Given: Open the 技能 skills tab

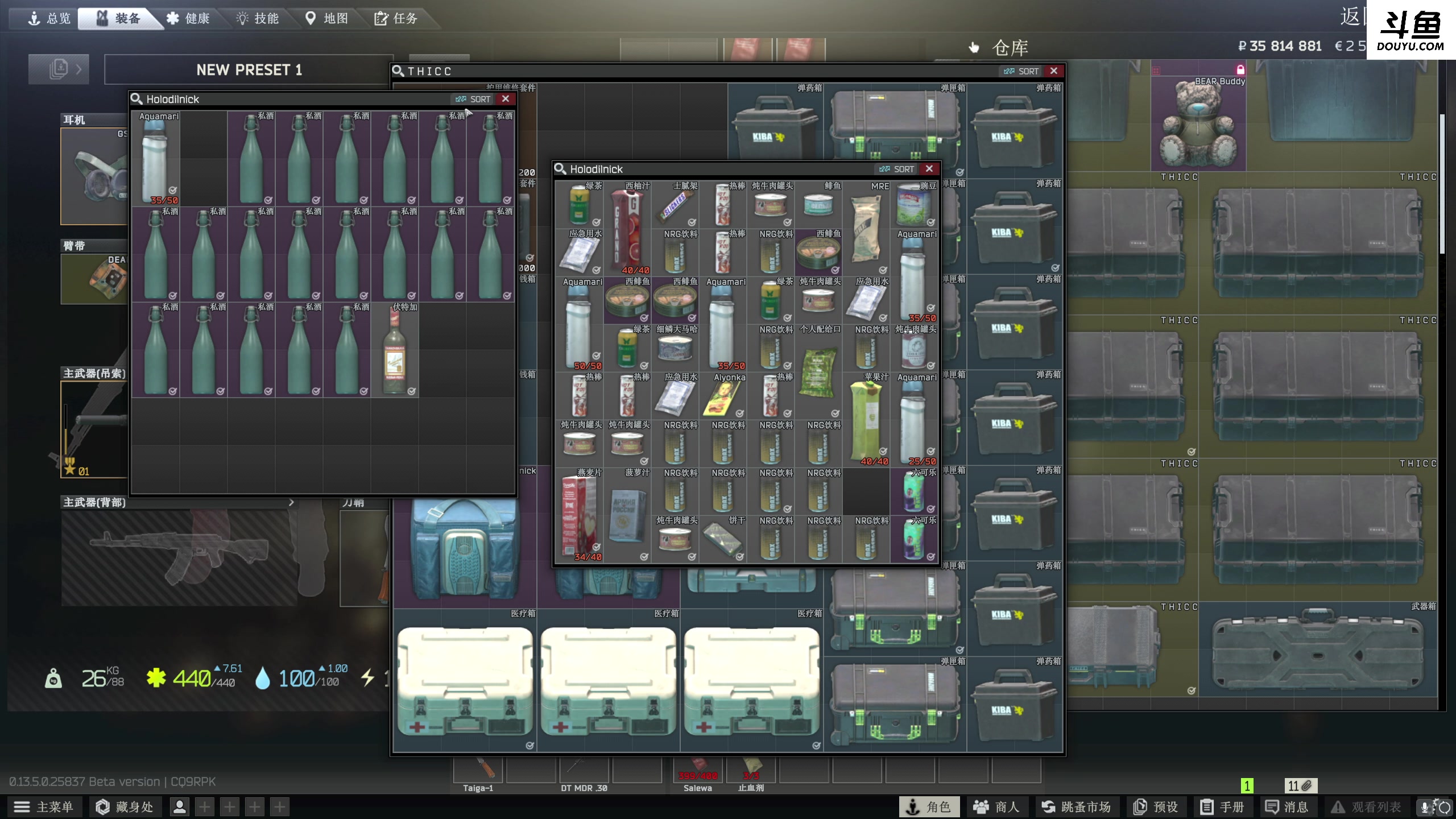Looking at the screenshot, I should coord(258,18).
